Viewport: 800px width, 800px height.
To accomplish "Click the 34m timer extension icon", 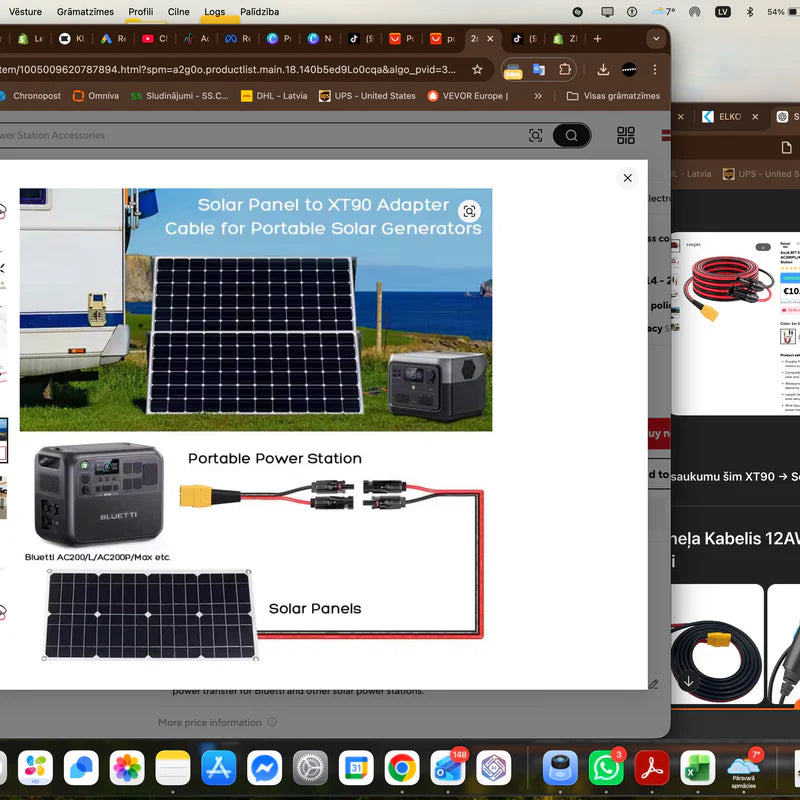I will pyautogui.click(x=513, y=70).
